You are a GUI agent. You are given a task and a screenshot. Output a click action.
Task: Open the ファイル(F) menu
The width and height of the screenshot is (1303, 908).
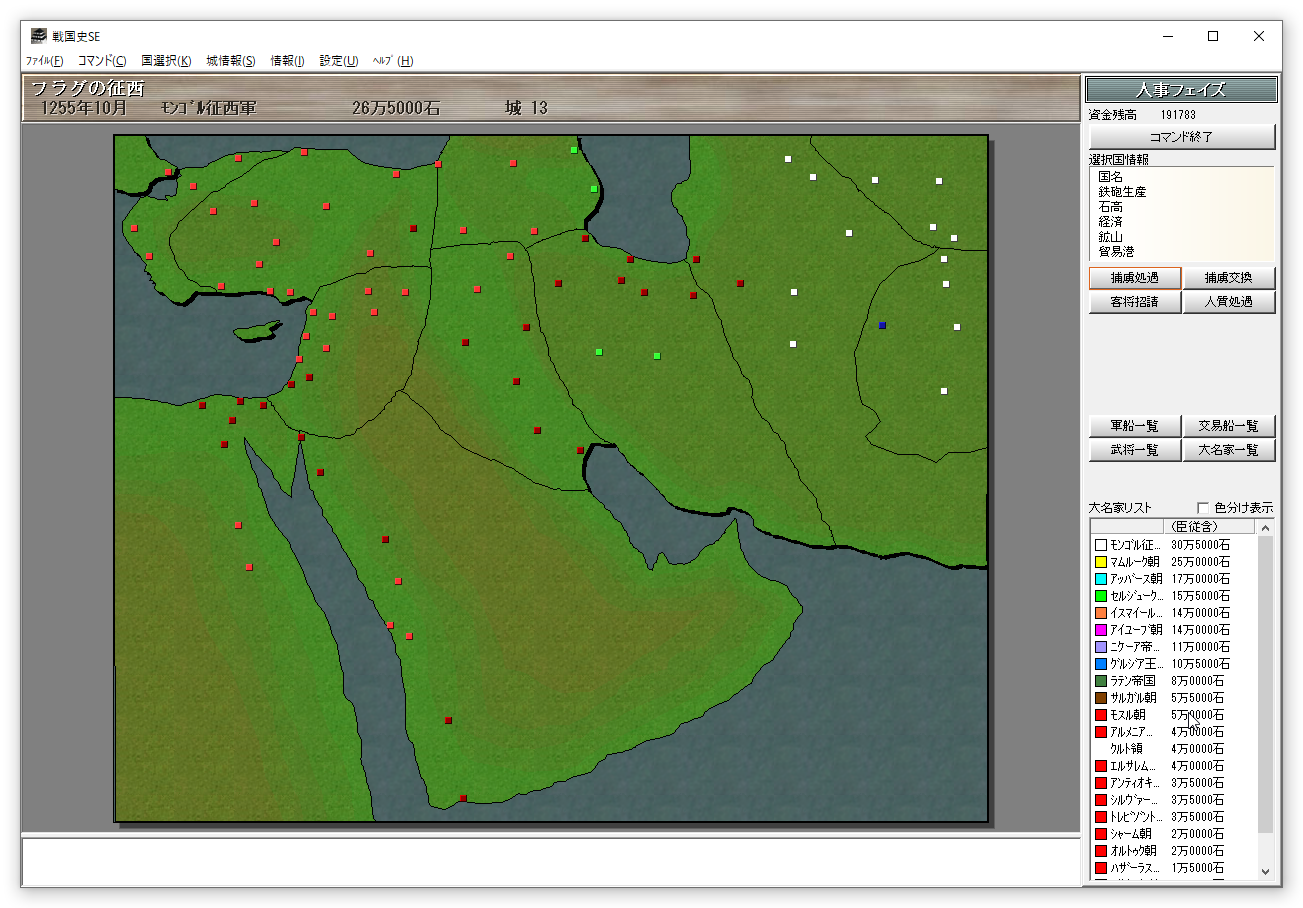click(x=44, y=61)
